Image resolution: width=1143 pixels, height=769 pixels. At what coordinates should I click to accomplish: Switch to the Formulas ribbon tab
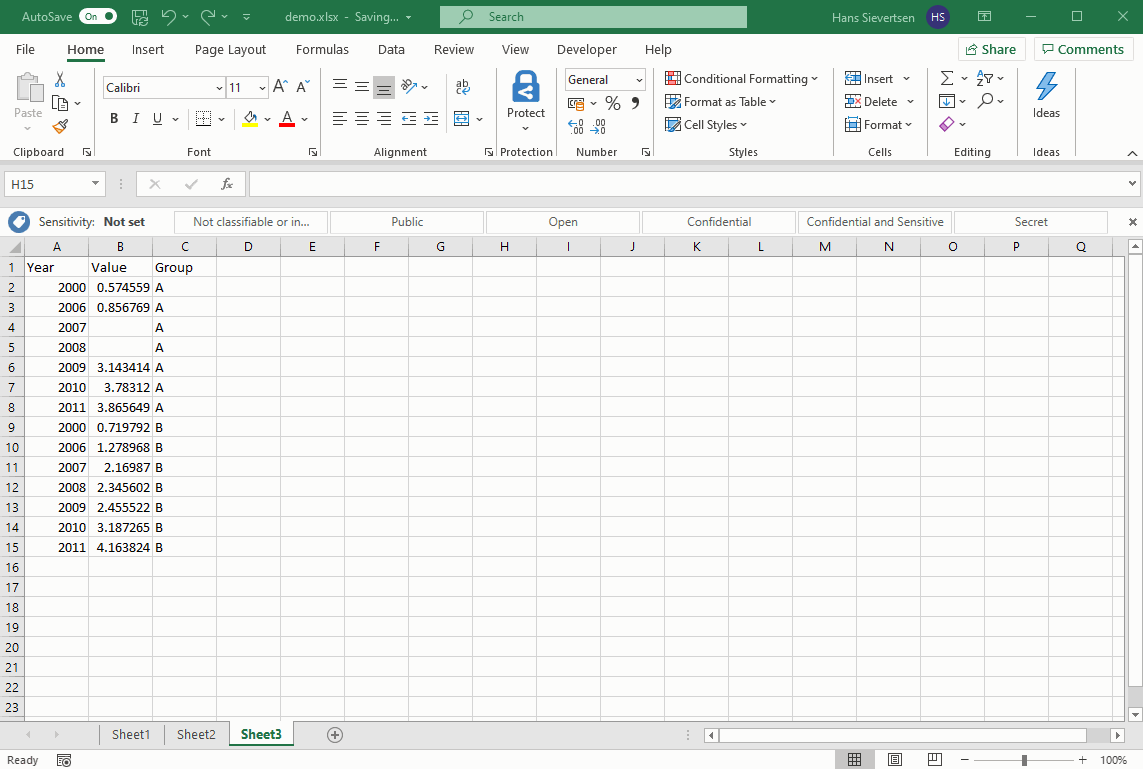coord(322,49)
